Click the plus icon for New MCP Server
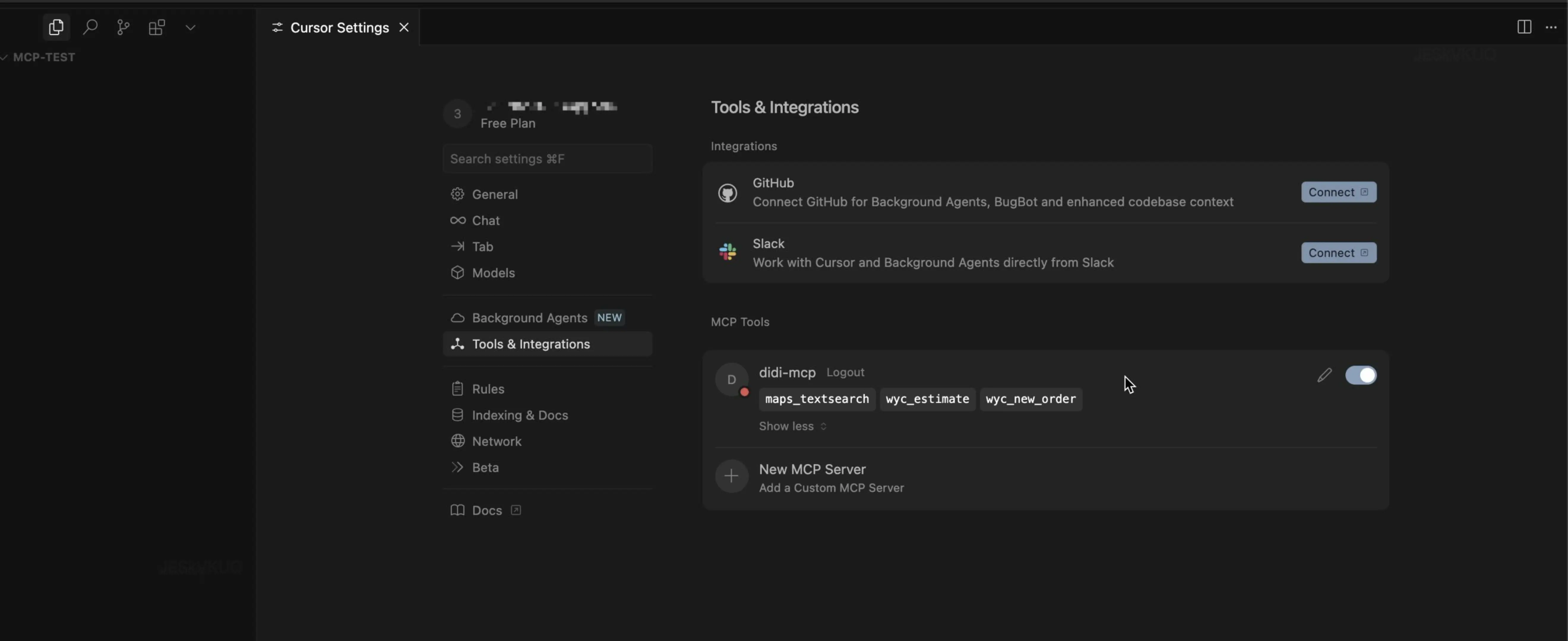This screenshot has width=1568, height=641. point(731,476)
